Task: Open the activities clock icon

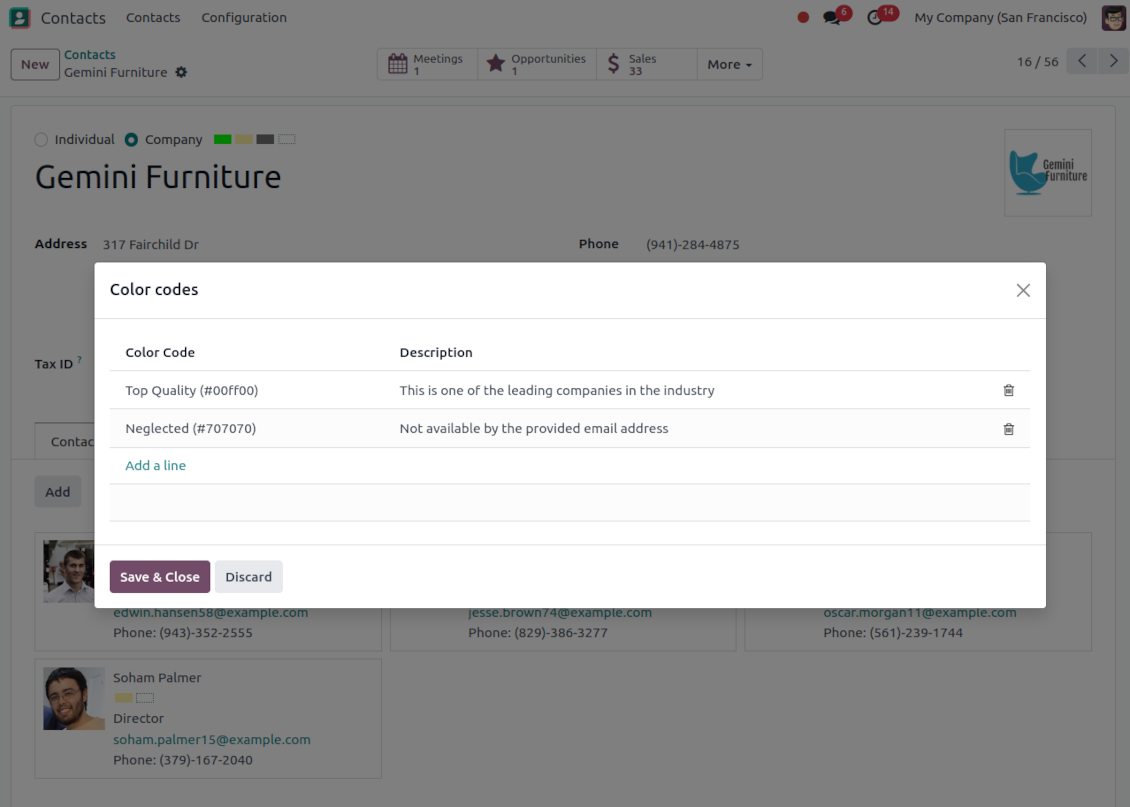Action: click(x=875, y=18)
